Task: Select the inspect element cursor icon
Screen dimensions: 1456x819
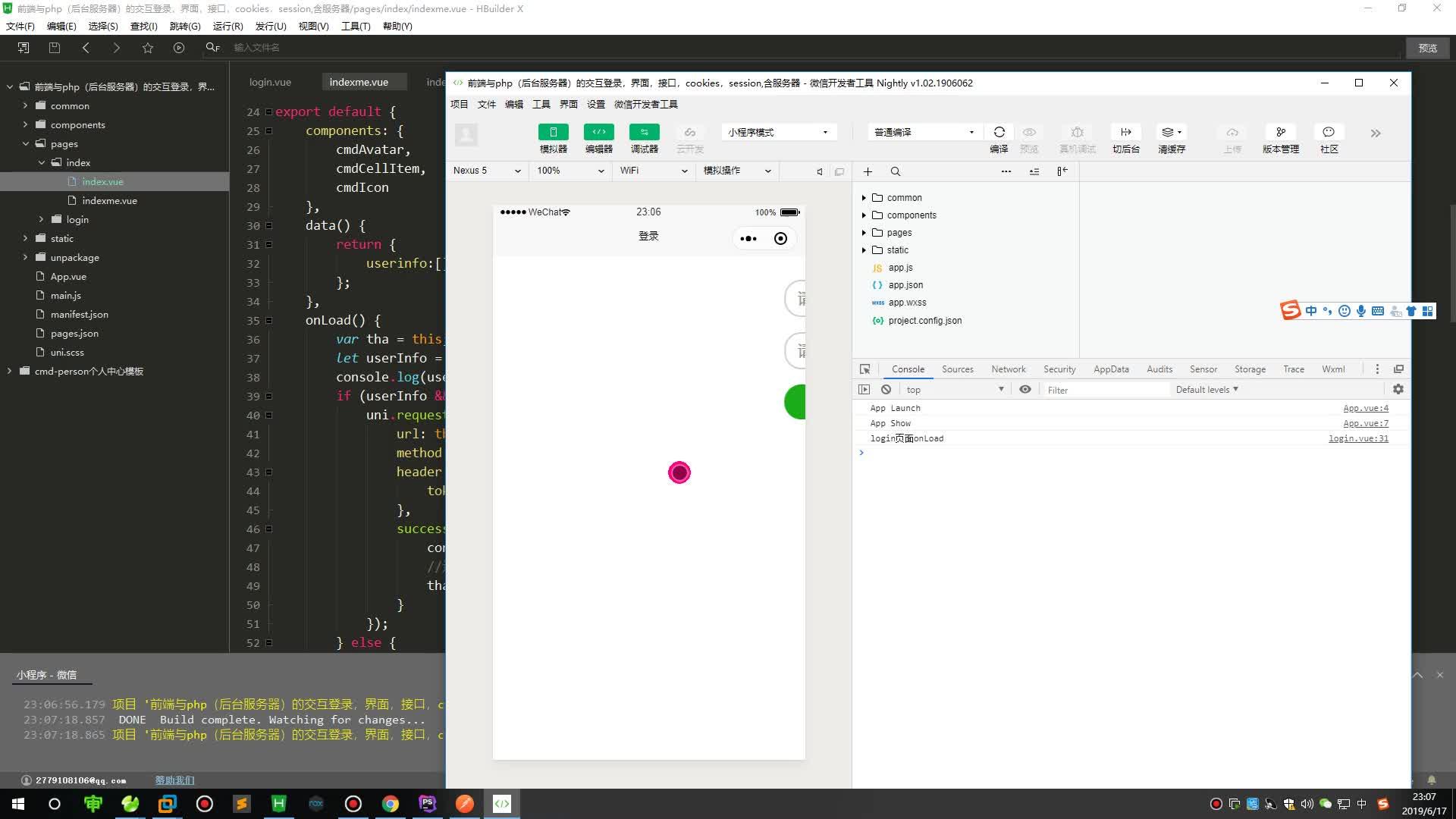Action: pyautogui.click(x=864, y=369)
